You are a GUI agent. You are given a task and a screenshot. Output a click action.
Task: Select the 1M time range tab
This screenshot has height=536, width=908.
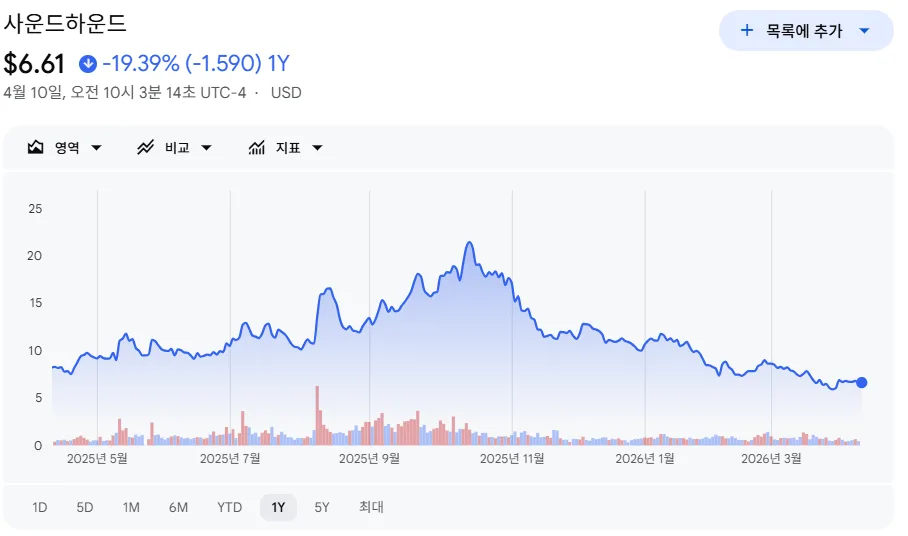pyautogui.click(x=131, y=508)
